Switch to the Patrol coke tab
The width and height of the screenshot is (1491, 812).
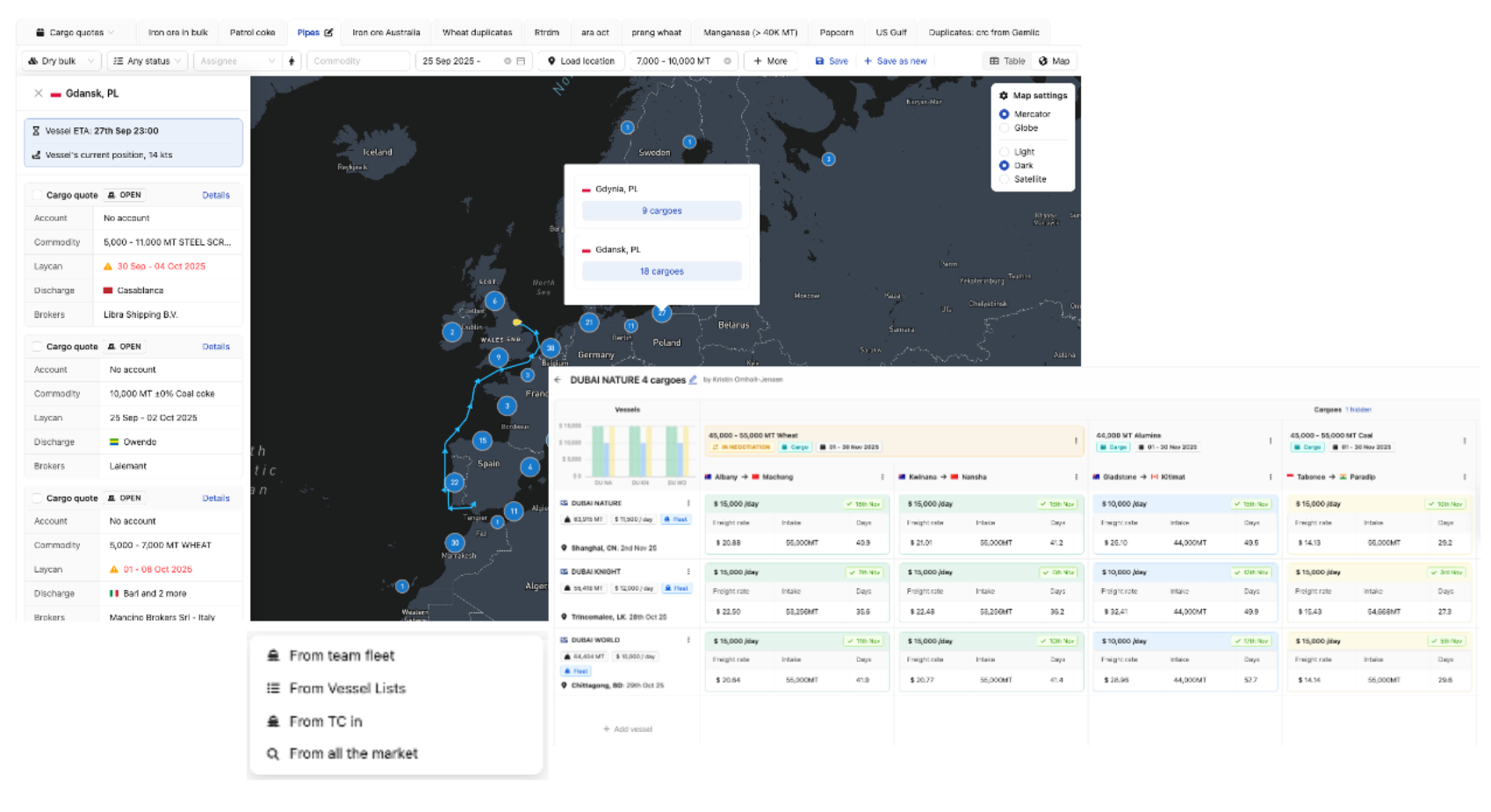(253, 31)
